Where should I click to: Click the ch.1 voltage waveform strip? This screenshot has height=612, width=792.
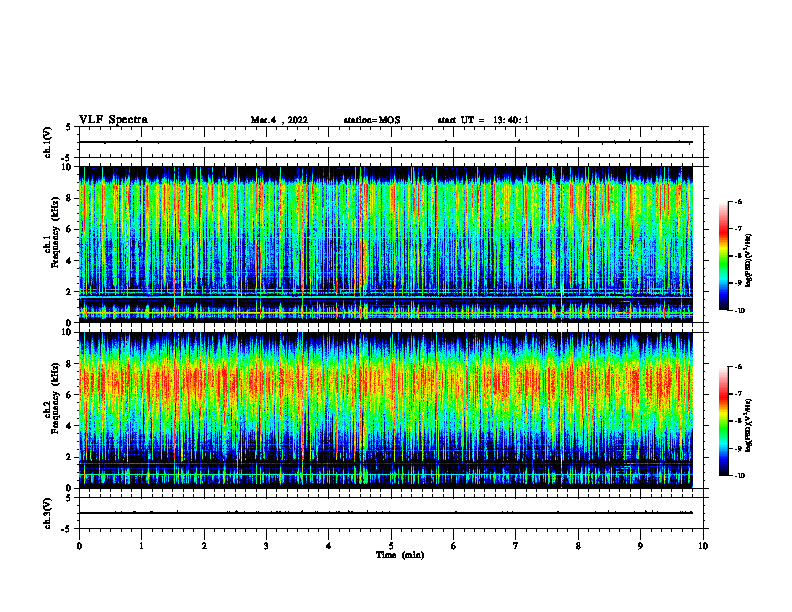[x=391, y=142]
